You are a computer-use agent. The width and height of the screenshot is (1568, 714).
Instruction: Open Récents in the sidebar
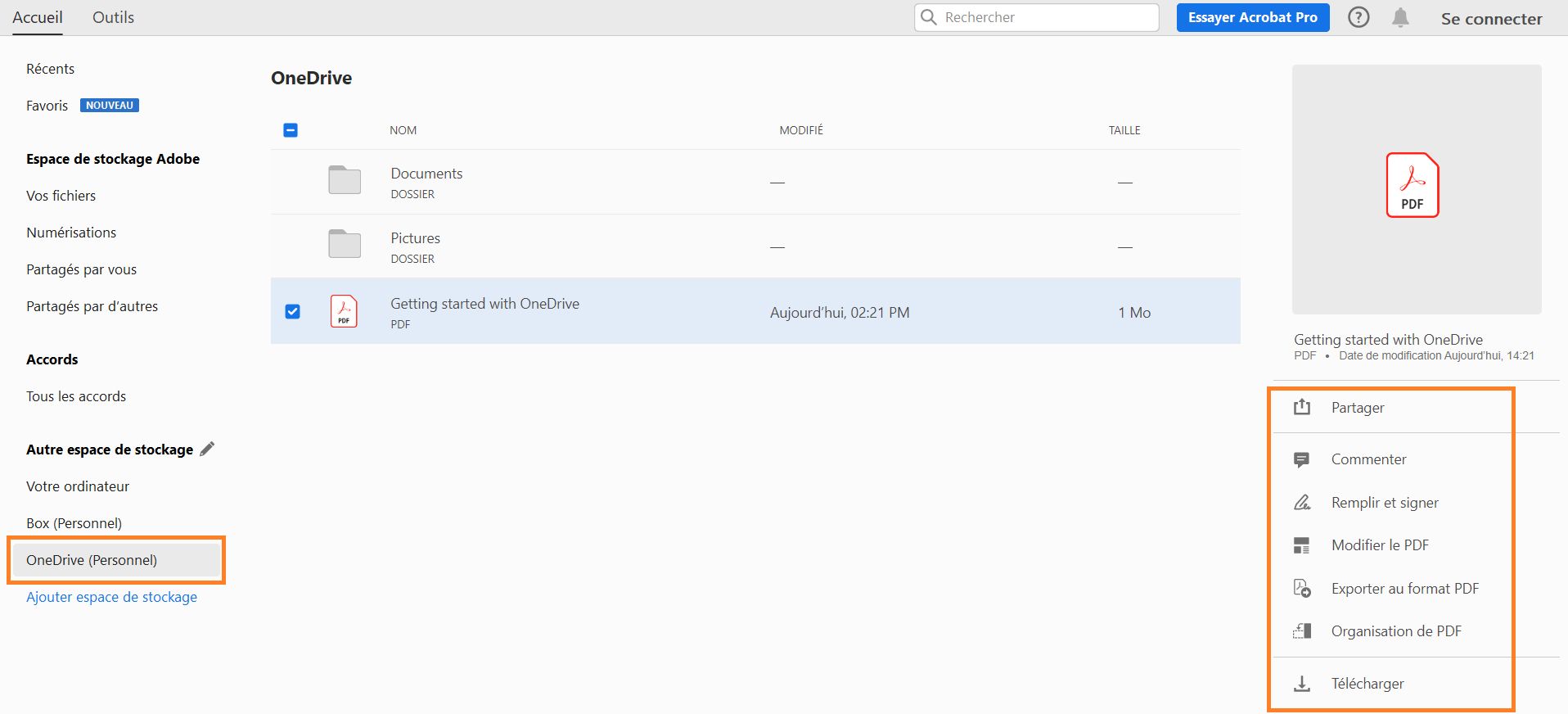(50, 69)
